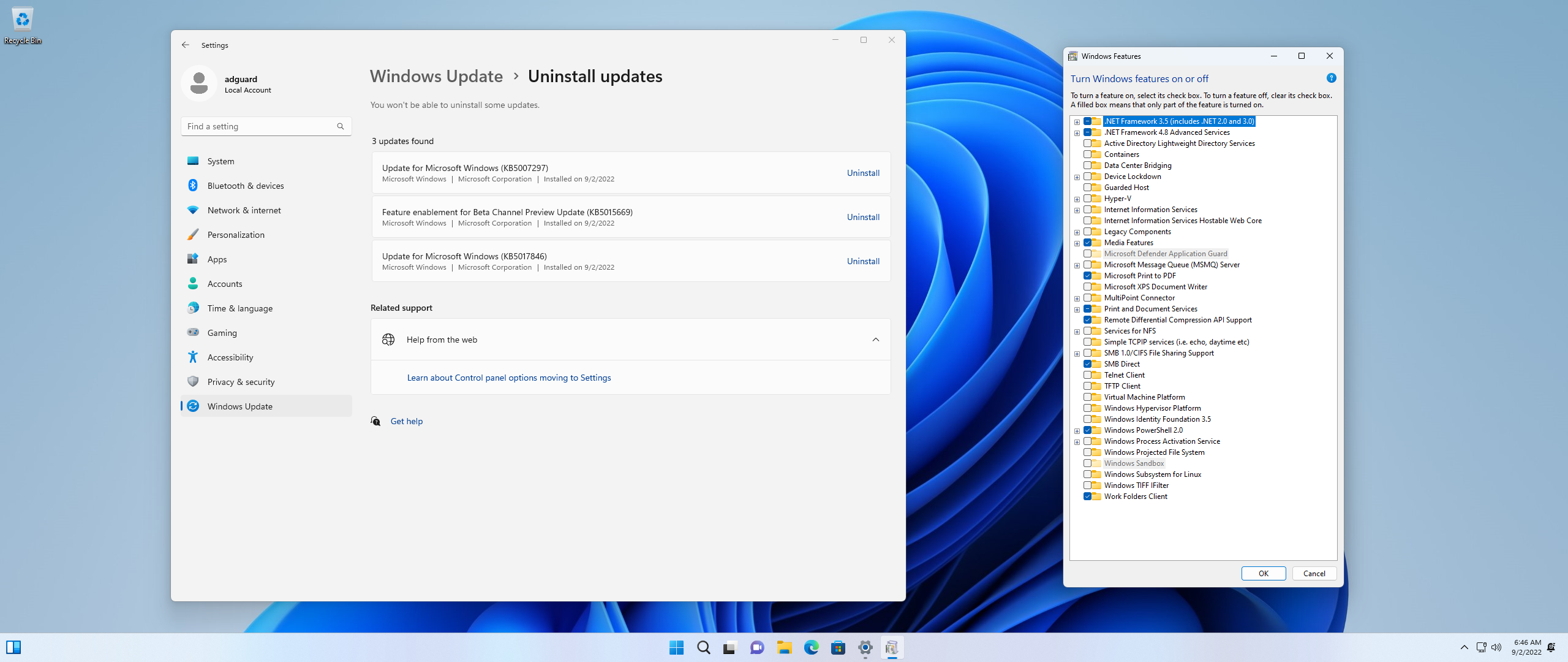
Task: Click the back arrow in Settings
Action: click(x=186, y=45)
